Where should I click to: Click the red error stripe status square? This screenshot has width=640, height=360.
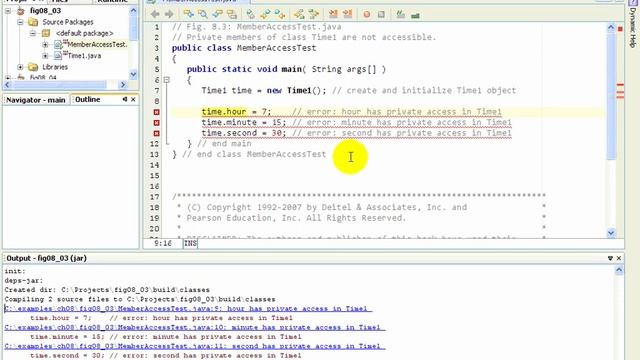click(x=620, y=29)
